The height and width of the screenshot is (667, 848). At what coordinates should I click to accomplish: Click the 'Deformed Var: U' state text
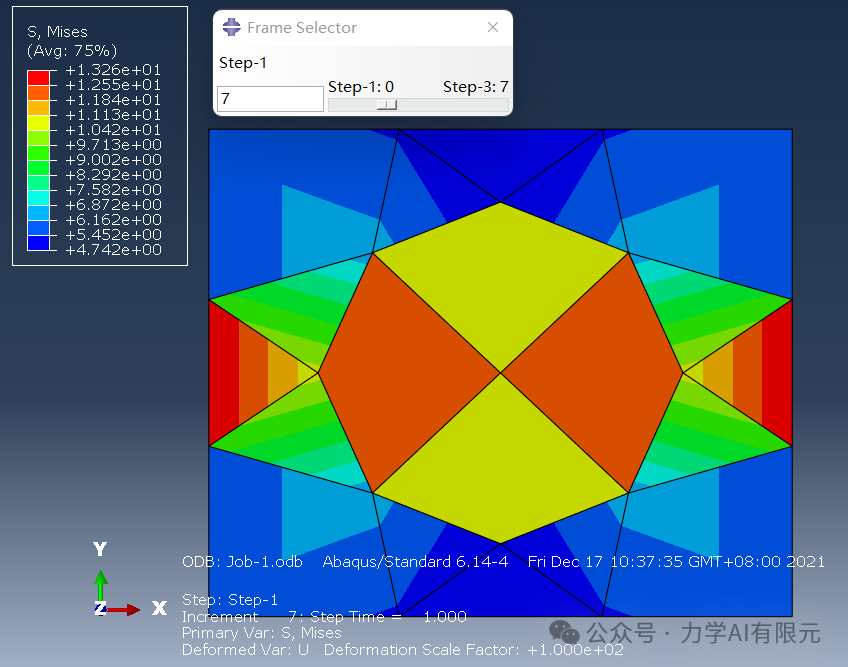246,650
